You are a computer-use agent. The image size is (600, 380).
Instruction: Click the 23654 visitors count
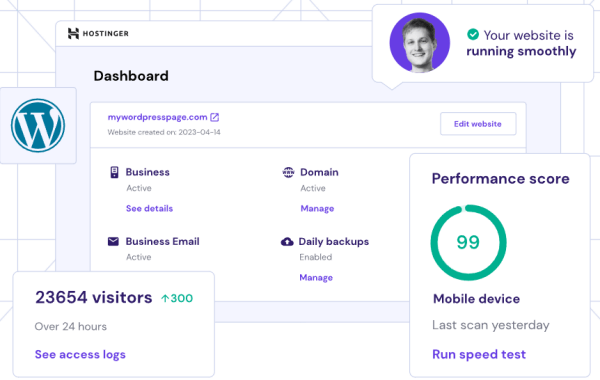94,297
